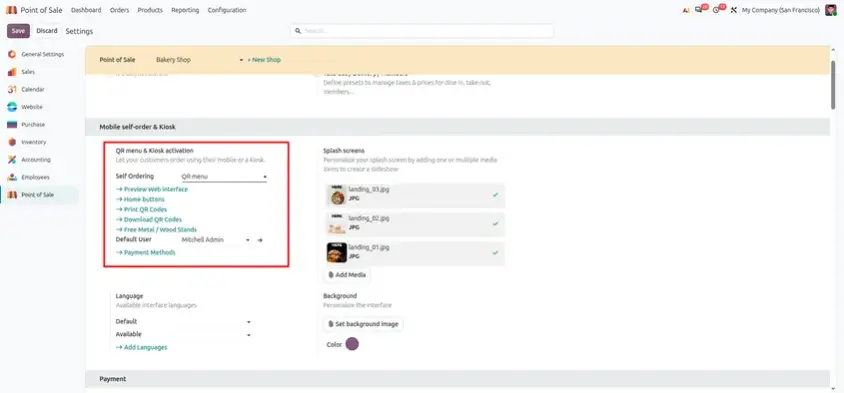Image resolution: width=844 pixels, height=393 pixels.
Task: Click the Point of Sale sidebar icon
Action: (12, 195)
